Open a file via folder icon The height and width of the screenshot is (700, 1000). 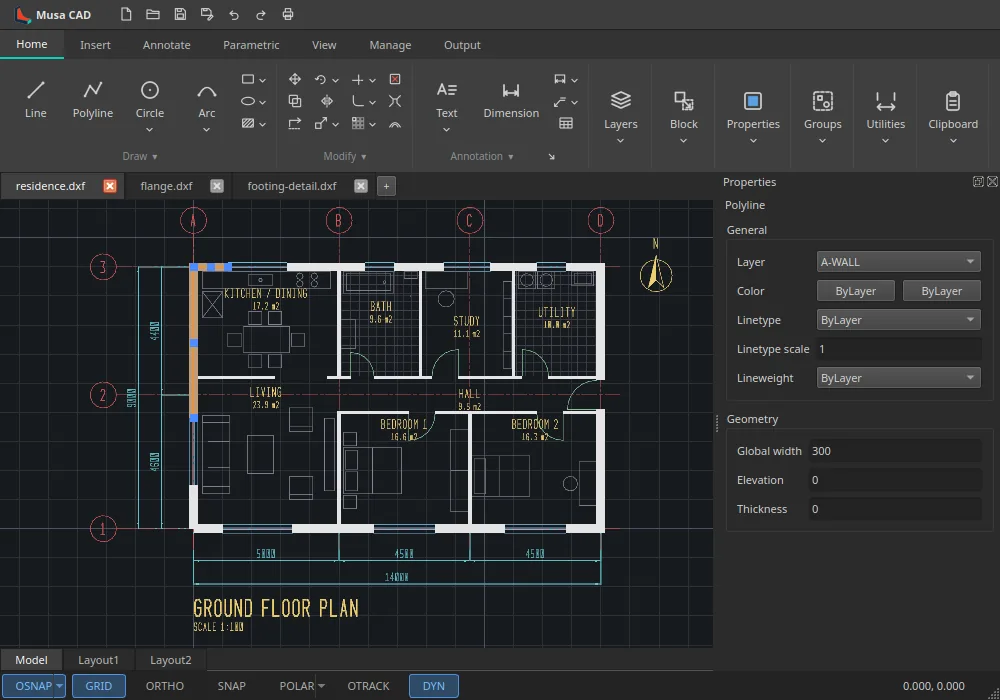pos(153,14)
